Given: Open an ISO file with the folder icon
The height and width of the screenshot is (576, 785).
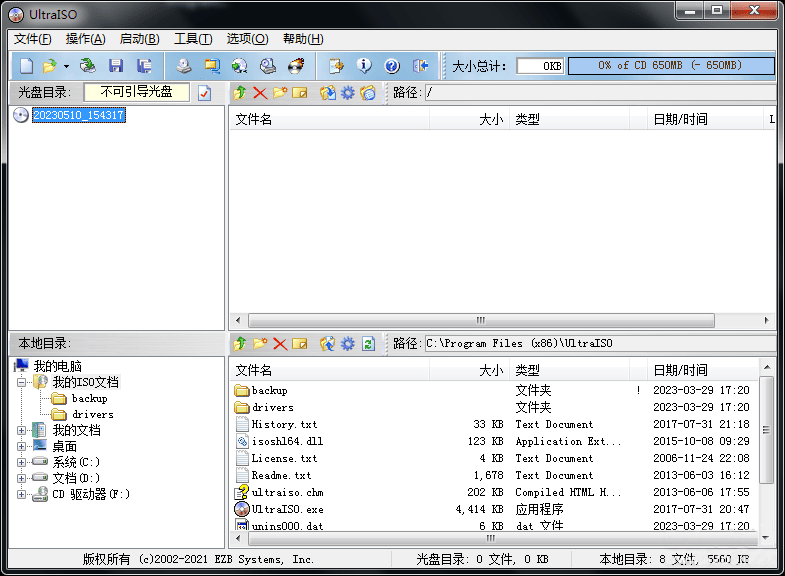Looking at the screenshot, I should (50, 66).
